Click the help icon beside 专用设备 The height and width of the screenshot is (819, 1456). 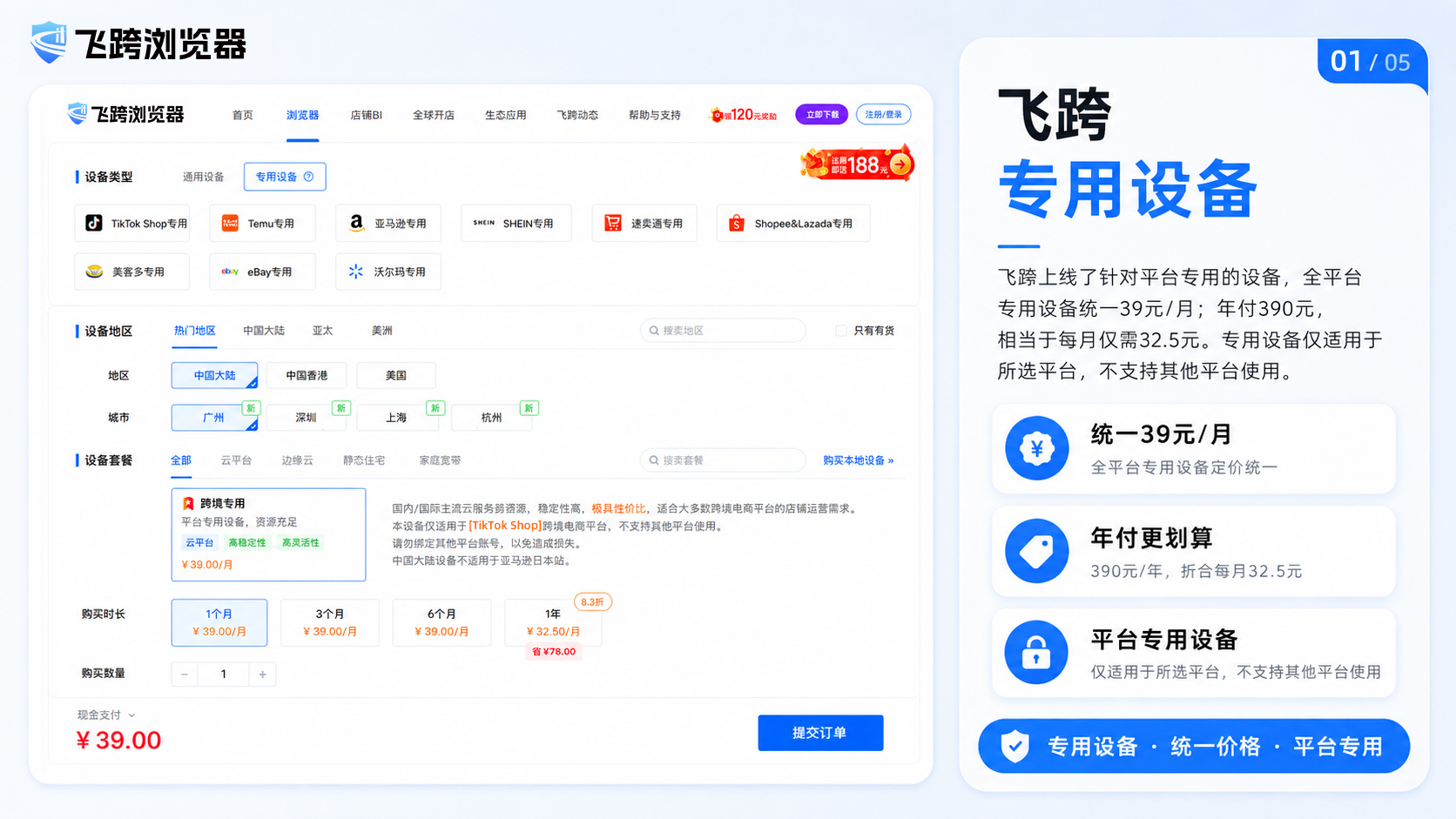coord(308,177)
